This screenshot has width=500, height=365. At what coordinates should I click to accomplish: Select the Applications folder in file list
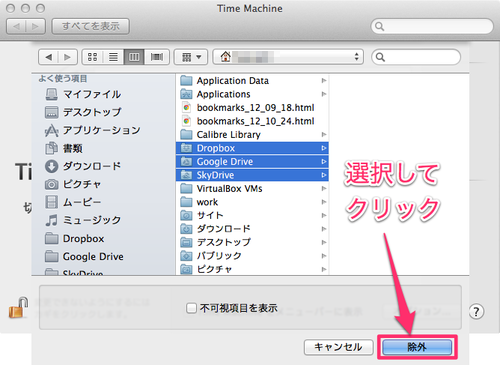coord(252,94)
